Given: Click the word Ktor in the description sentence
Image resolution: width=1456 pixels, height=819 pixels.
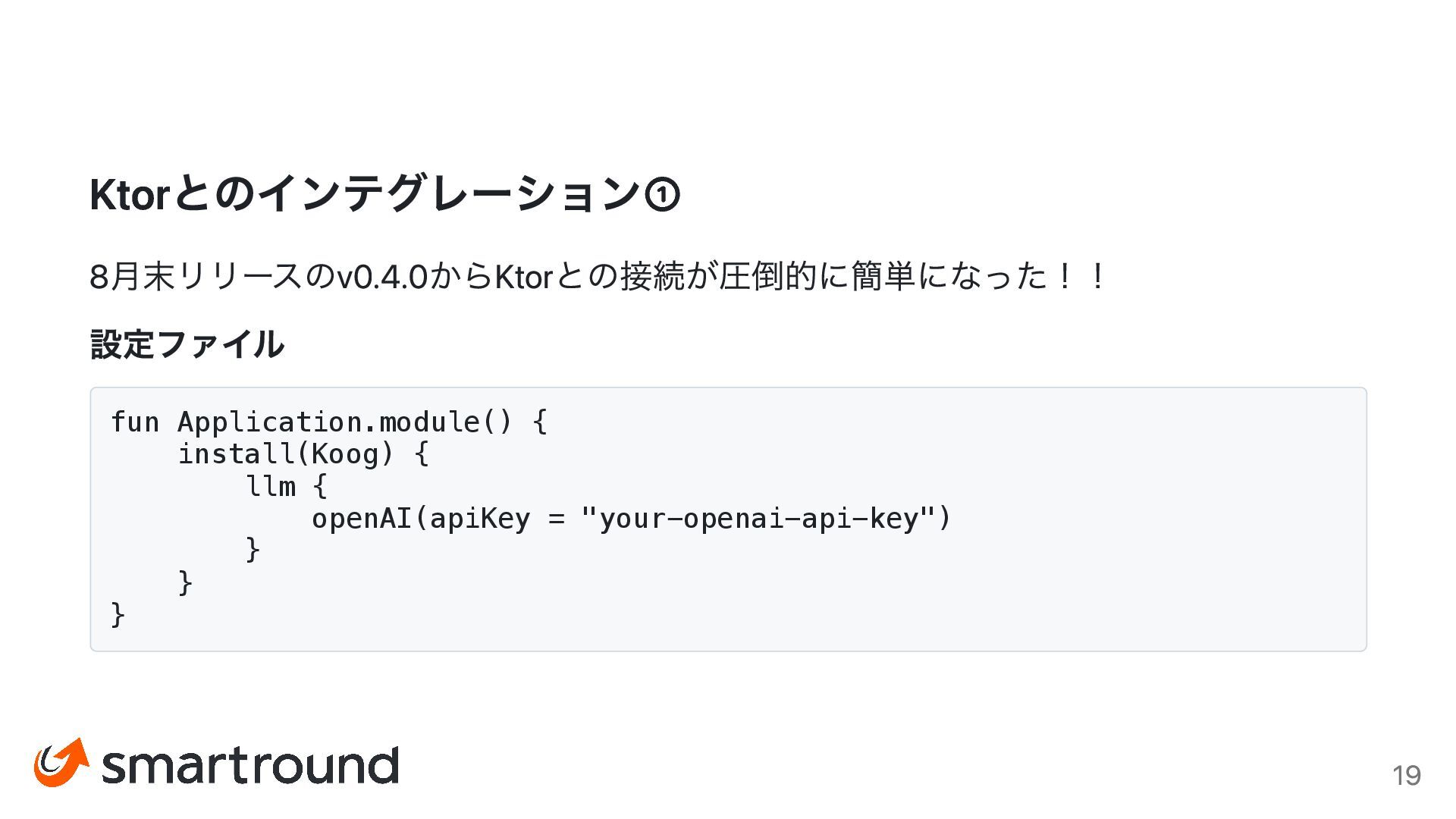Looking at the screenshot, I should (523, 276).
